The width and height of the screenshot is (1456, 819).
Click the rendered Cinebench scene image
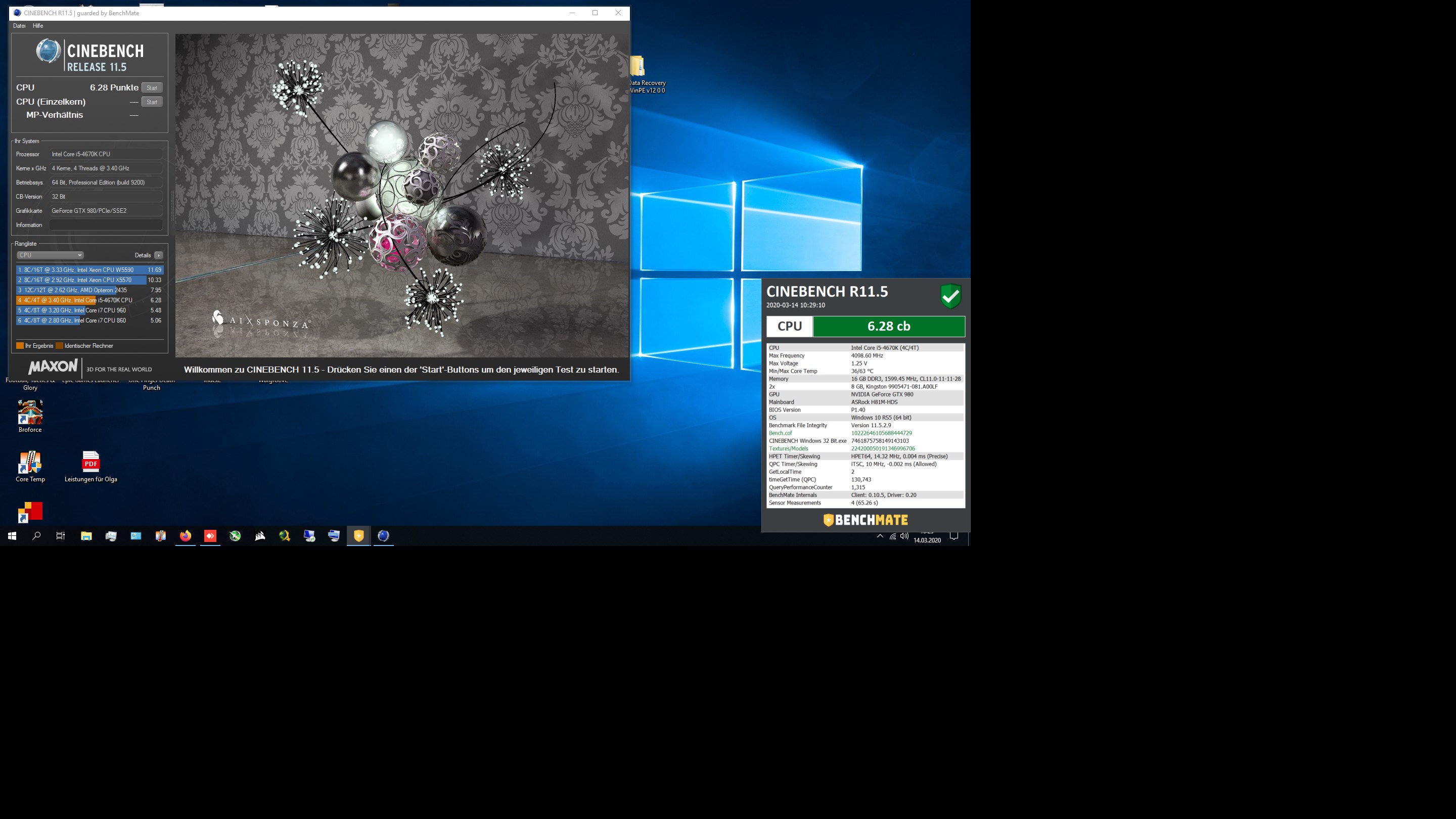tap(402, 196)
